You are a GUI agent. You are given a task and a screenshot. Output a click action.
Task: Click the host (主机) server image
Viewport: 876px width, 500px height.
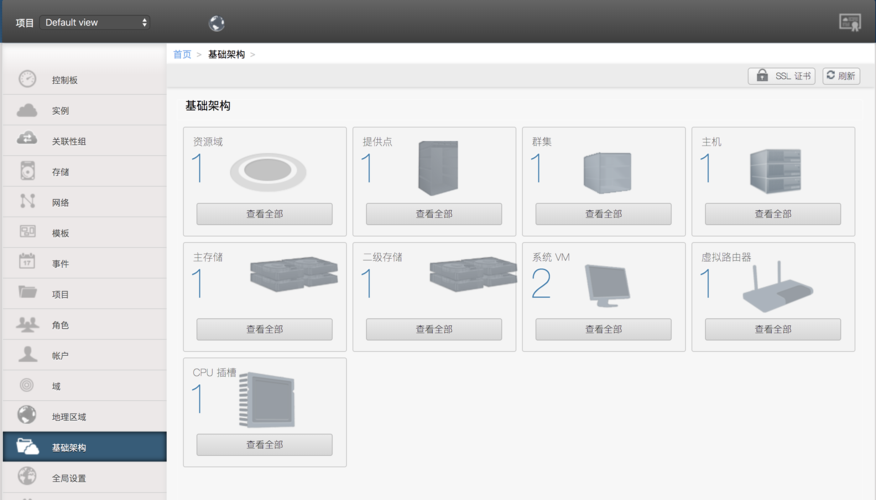click(775, 171)
